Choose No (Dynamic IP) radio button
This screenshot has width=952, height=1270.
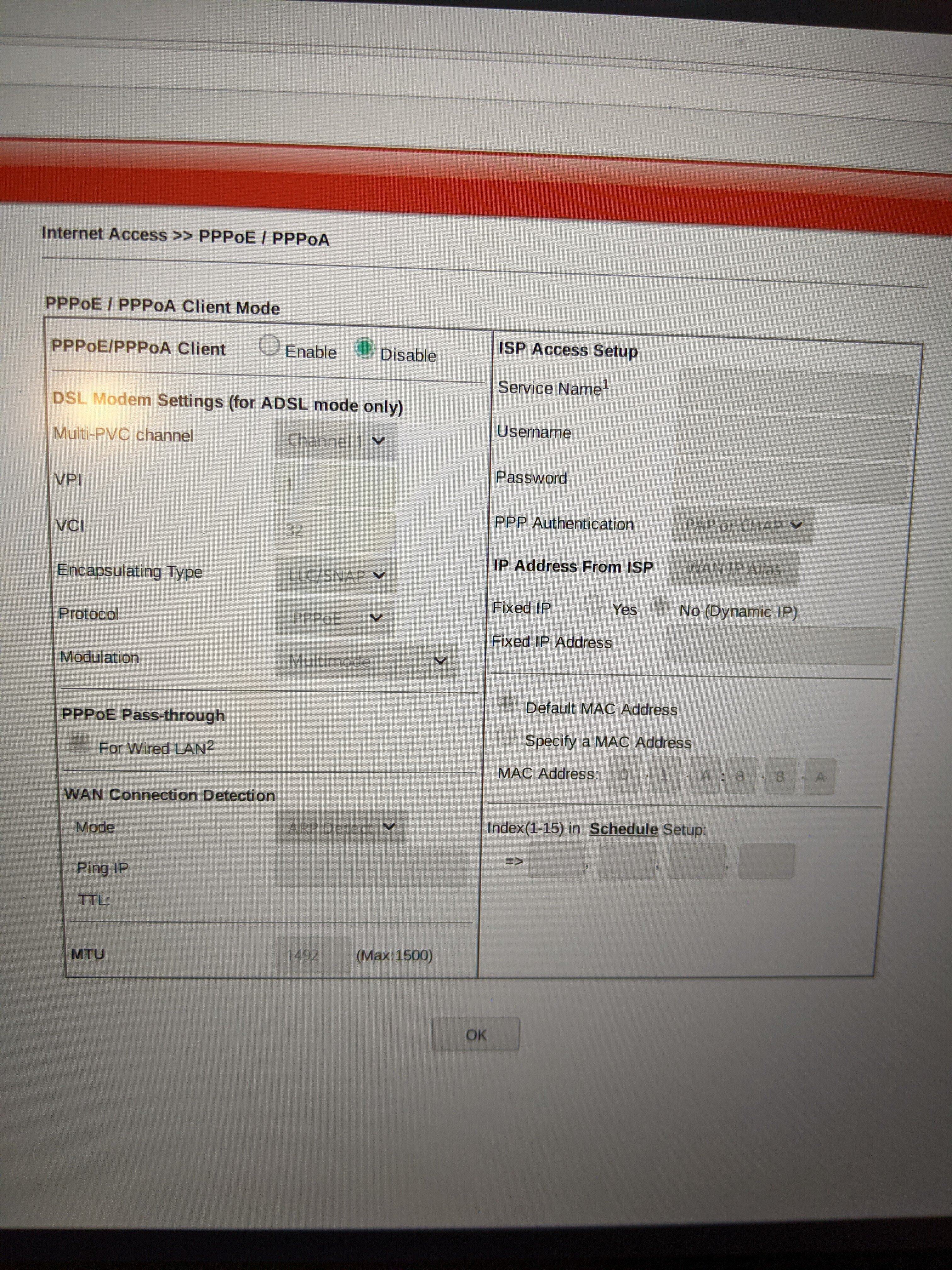pyautogui.click(x=661, y=606)
